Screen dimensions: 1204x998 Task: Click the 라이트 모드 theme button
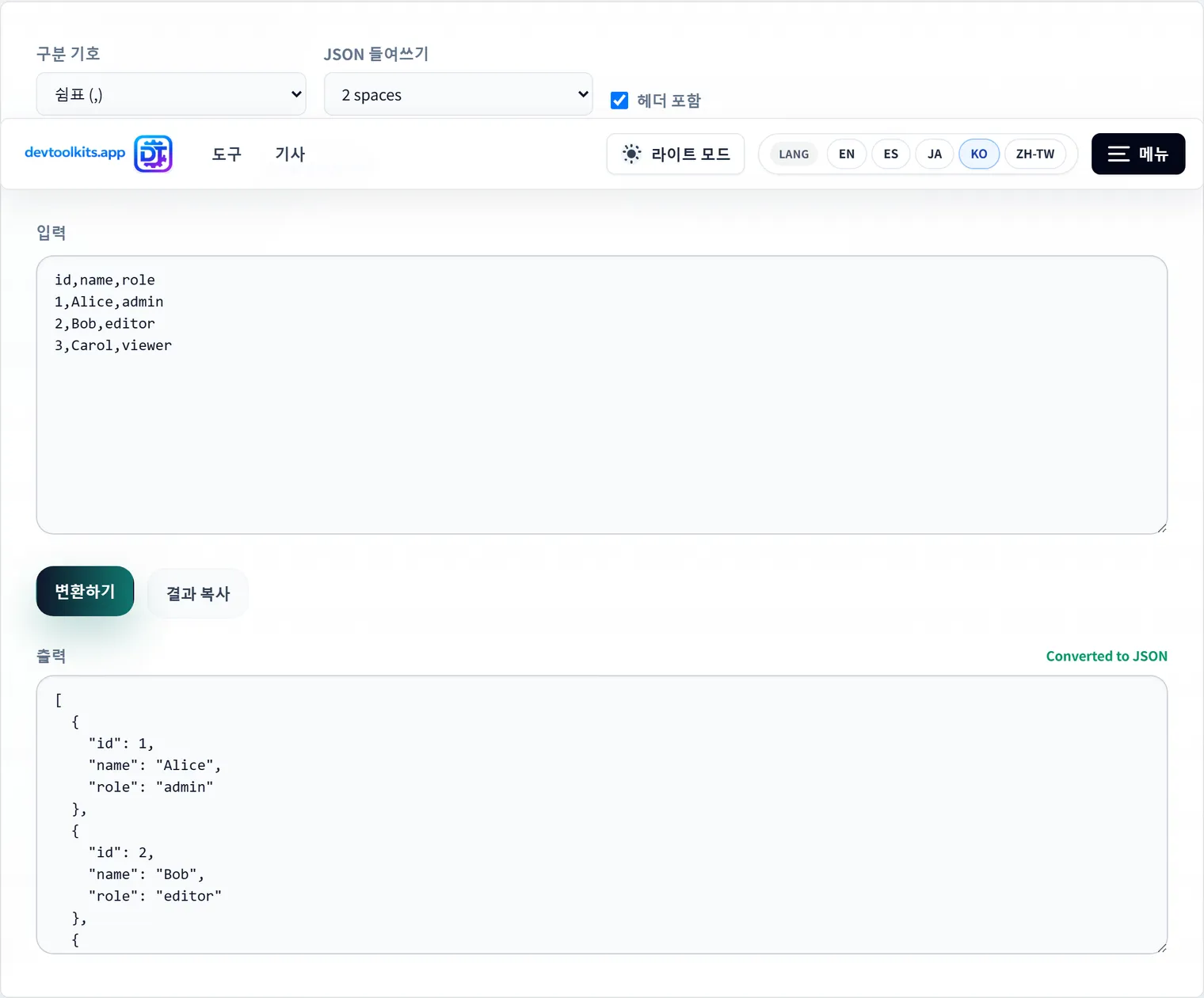tap(676, 154)
